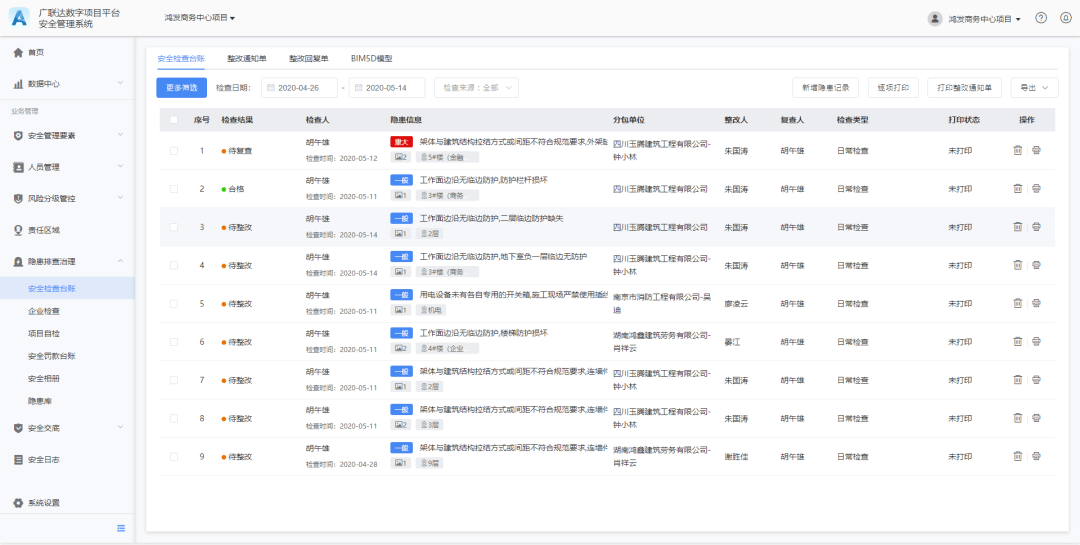Expand 安全管理要素 sidebar menu

(68, 136)
